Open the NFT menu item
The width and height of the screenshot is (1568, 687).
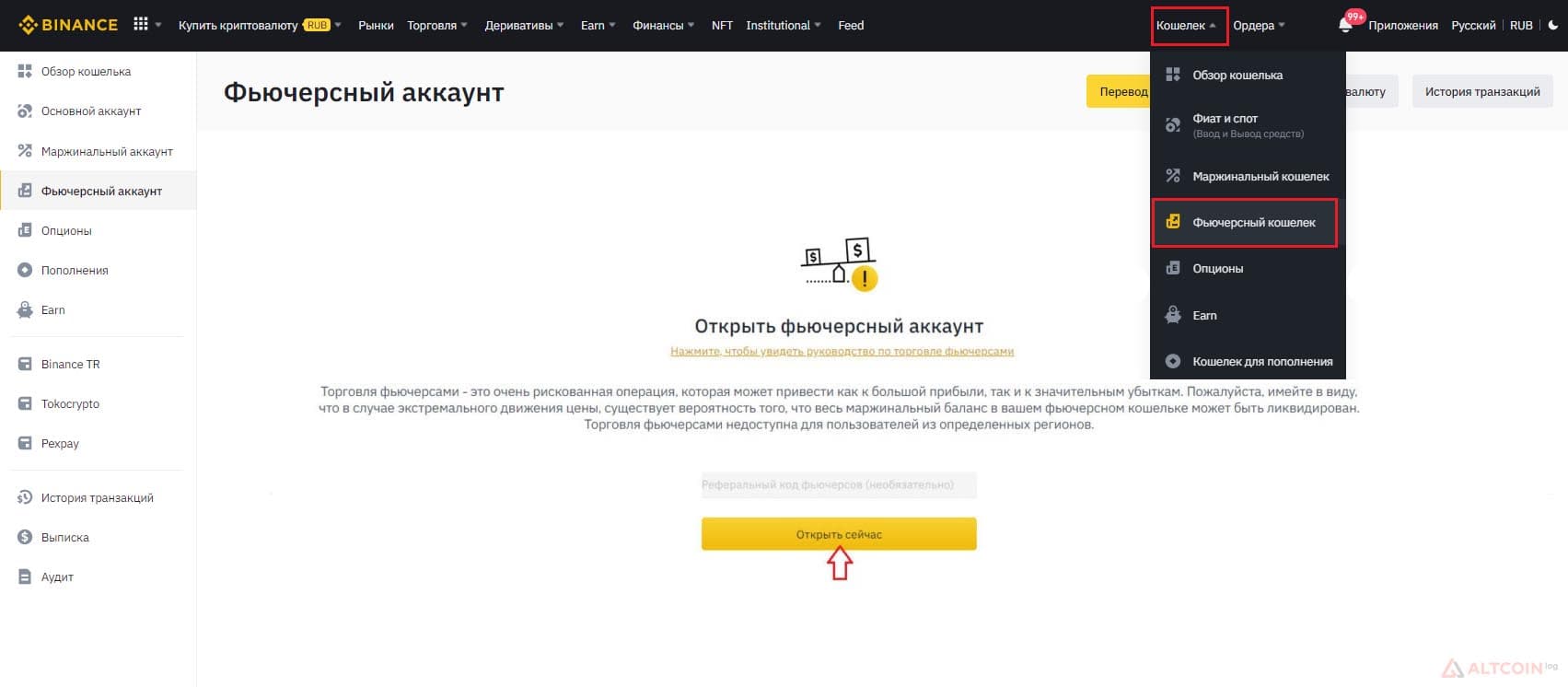click(x=722, y=25)
